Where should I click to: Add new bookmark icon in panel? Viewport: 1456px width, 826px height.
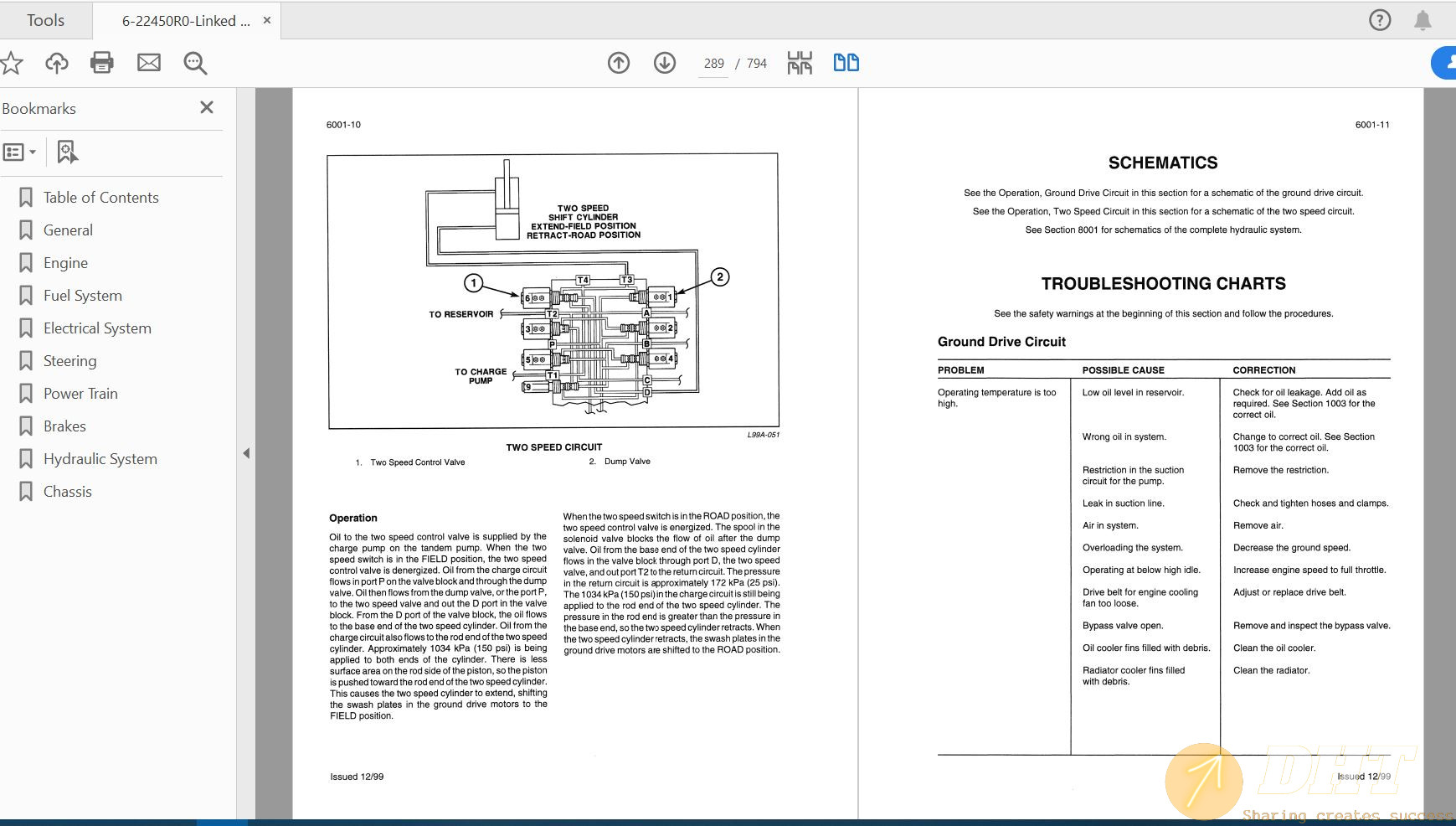67,152
